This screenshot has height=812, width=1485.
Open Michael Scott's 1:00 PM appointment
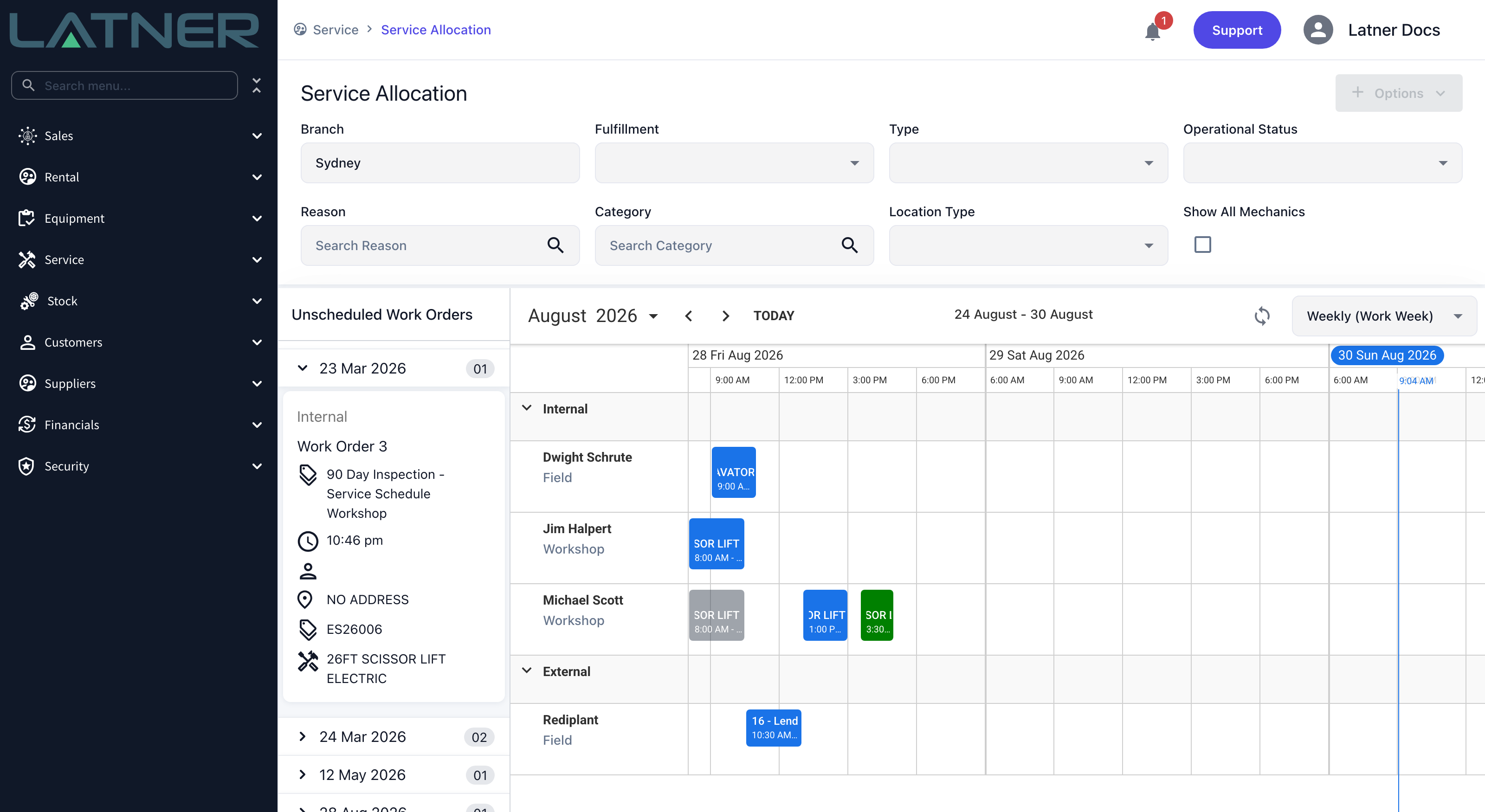coord(825,615)
